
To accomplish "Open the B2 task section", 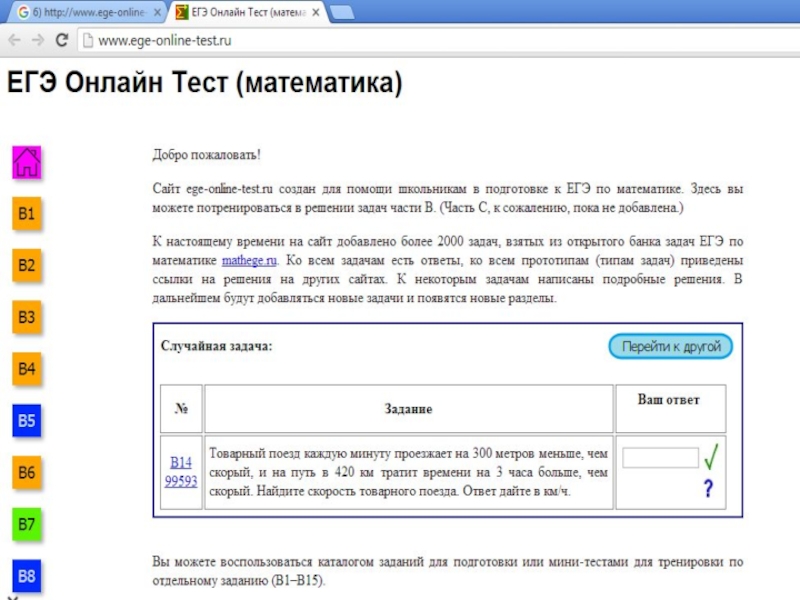I will point(27,266).
